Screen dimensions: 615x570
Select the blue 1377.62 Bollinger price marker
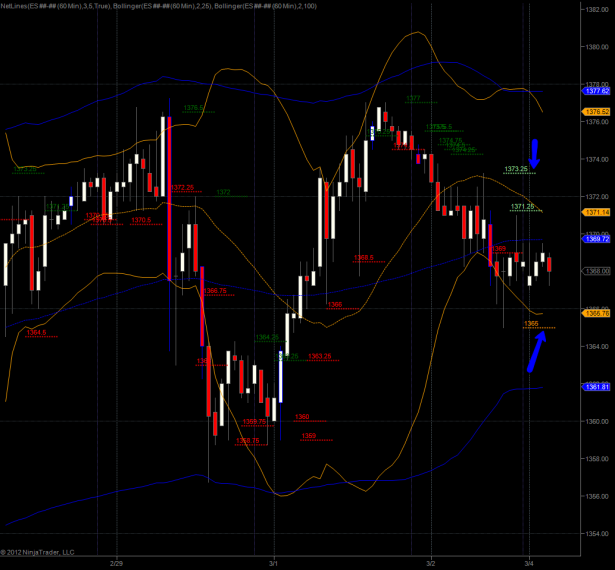[x=597, y=91]
